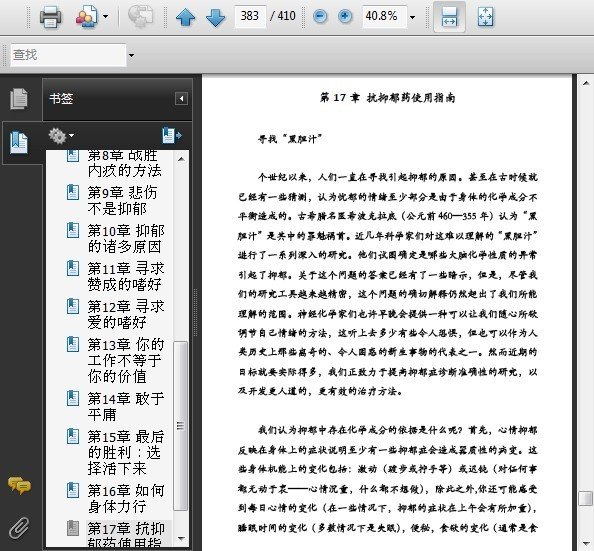Select the bookmarks panel icon in sidebar
The width and height of the screenshot is (594, 551).
click(19, 143)
